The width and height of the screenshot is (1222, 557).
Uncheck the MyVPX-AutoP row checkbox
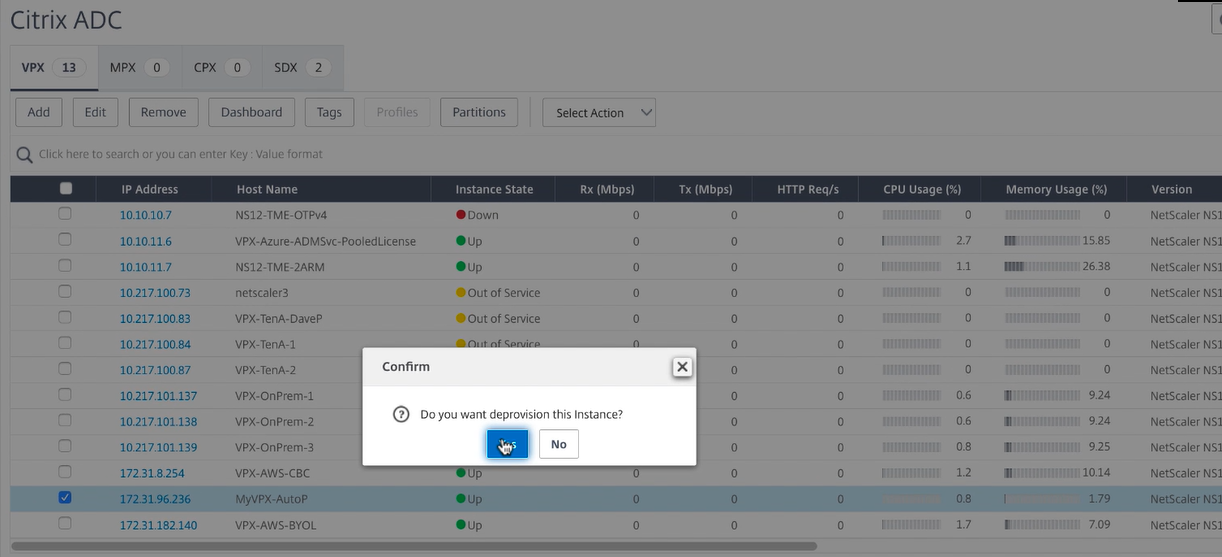coord(65,498)
